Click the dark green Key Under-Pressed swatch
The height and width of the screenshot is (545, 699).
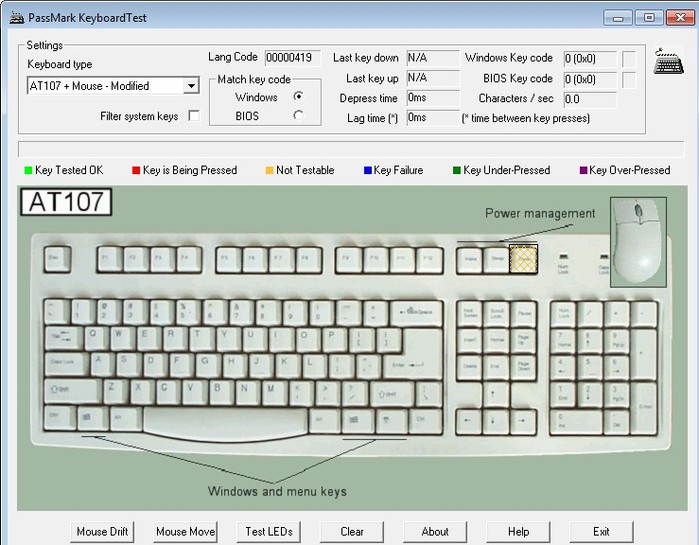tap(456, 170)
